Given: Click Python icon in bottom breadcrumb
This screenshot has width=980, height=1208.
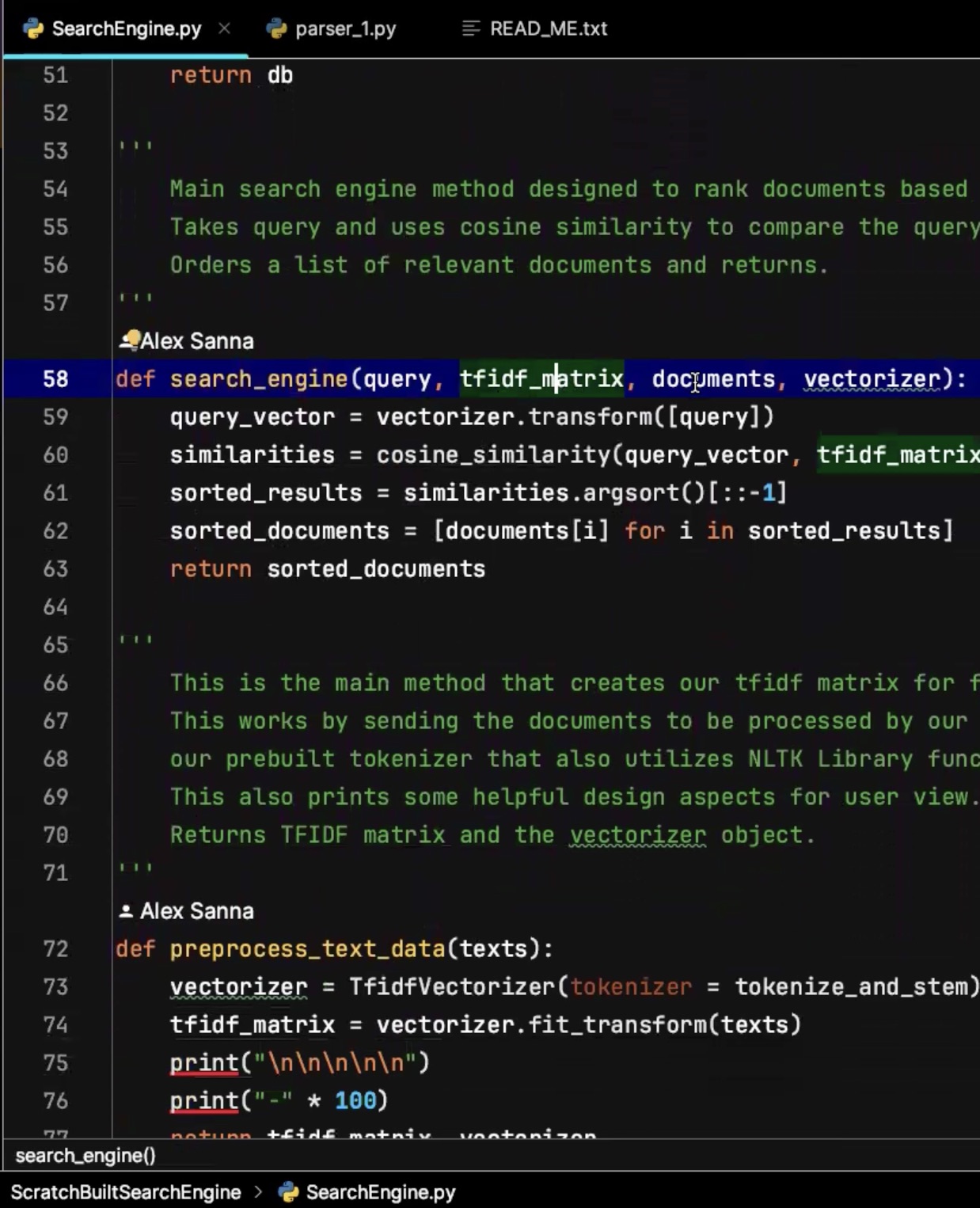Looking at the screenshot, I should pos(289,1192).
